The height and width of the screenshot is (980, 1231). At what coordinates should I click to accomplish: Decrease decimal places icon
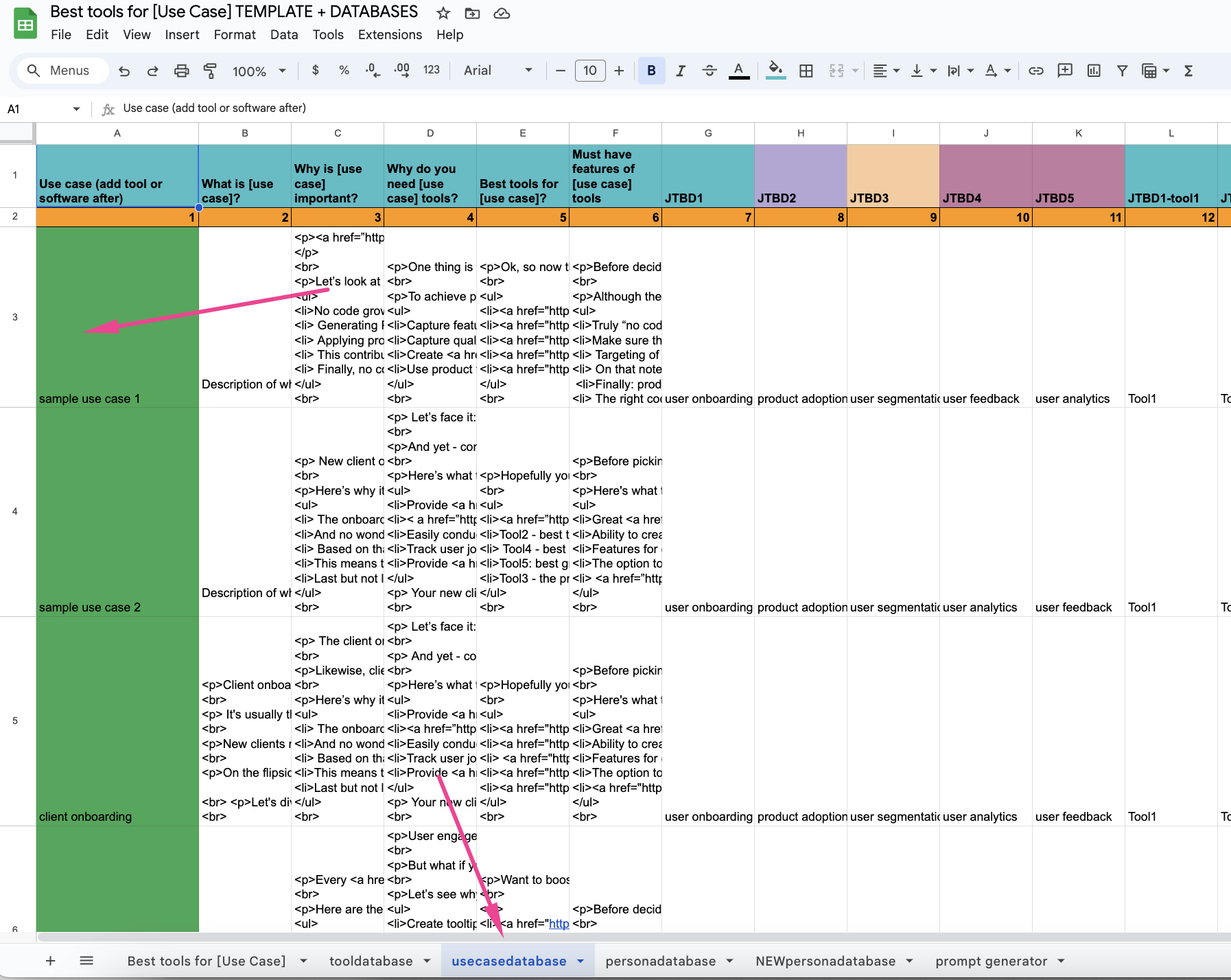click(x=373, y=70)
